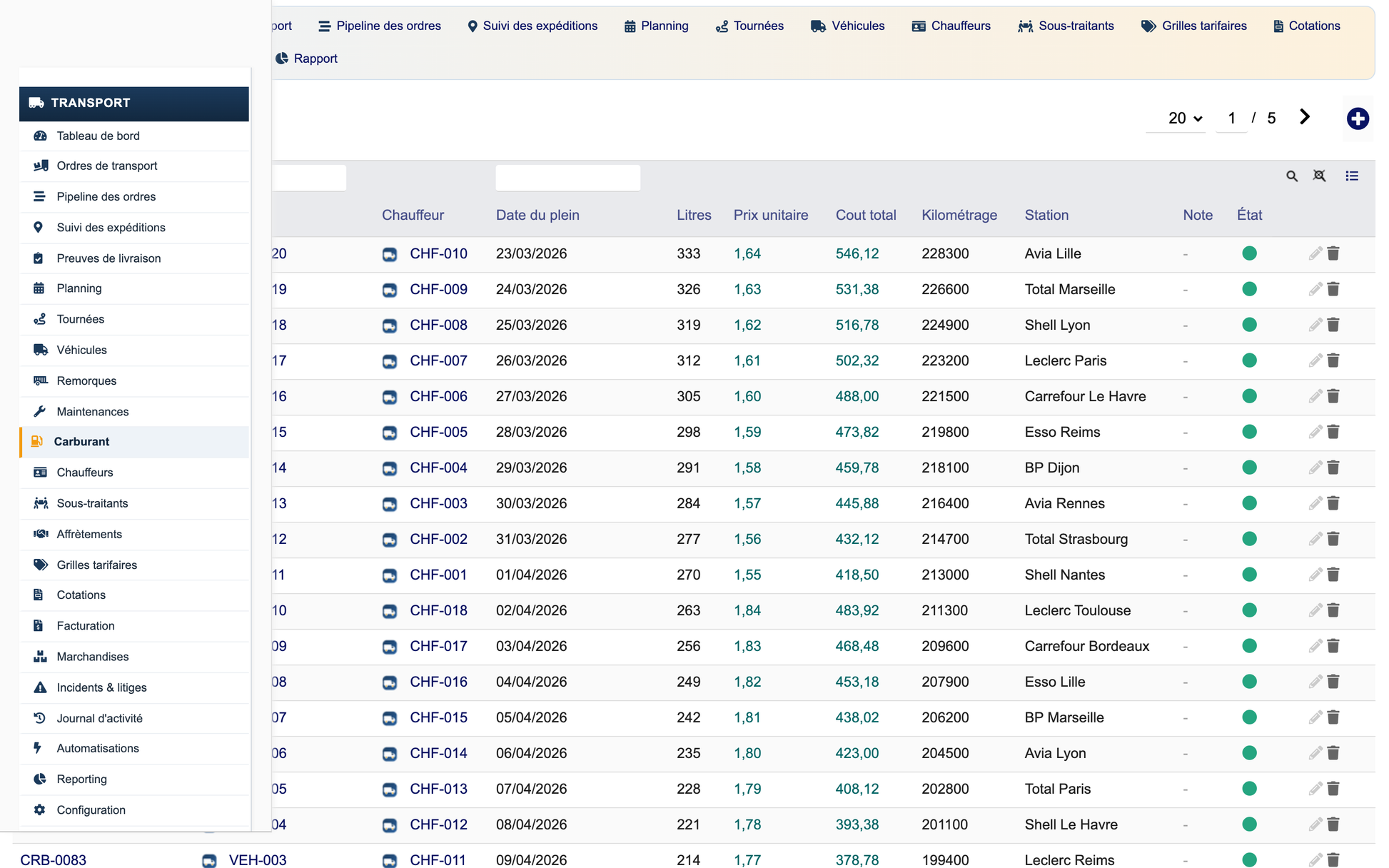Sort by the Cout total column header

point(866,215)
